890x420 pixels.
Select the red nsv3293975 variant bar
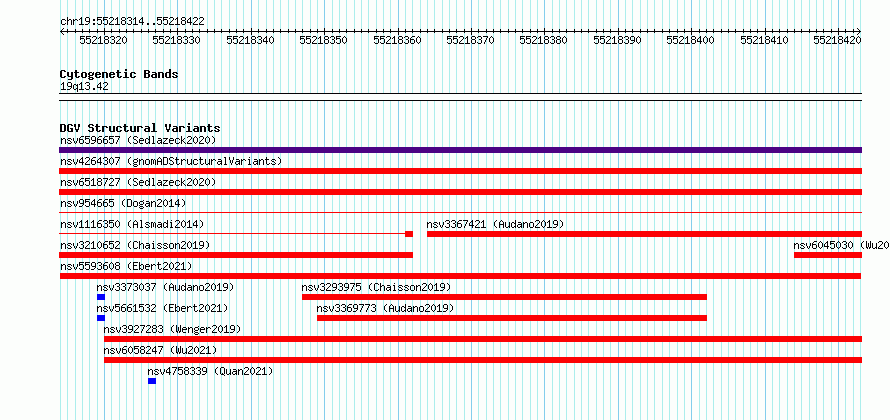505,297
